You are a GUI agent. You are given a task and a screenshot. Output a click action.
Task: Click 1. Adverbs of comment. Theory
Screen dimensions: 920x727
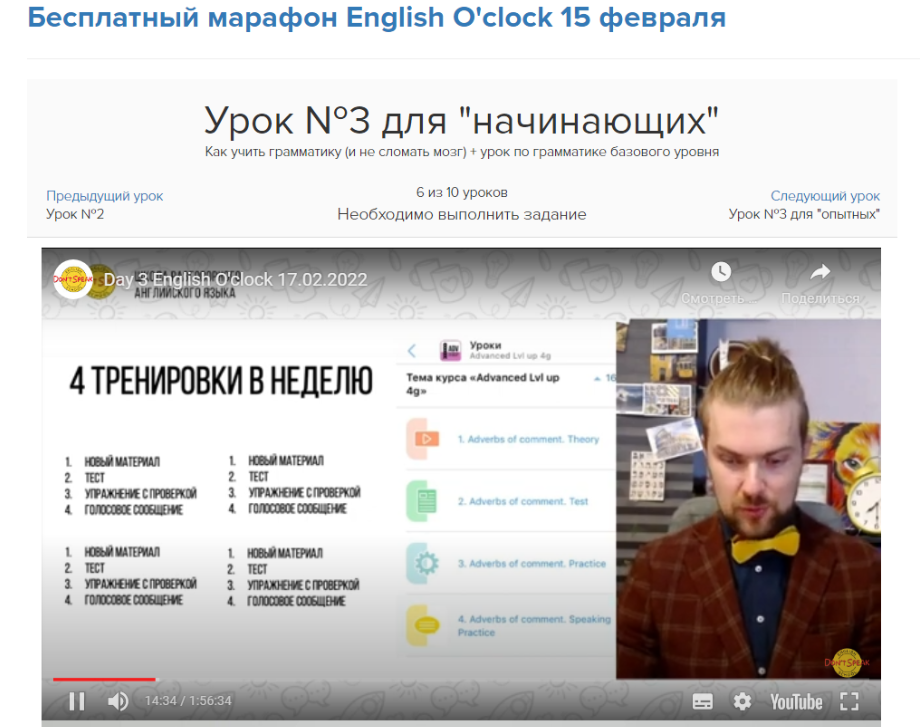[x=528, y=439]
